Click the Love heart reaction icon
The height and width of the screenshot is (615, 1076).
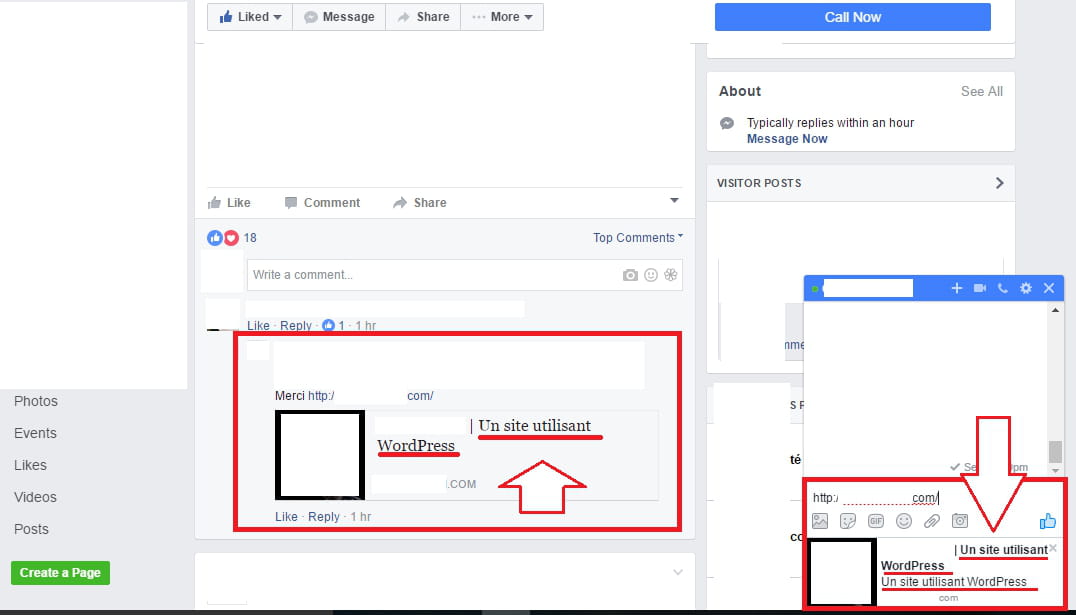[231, 238]
